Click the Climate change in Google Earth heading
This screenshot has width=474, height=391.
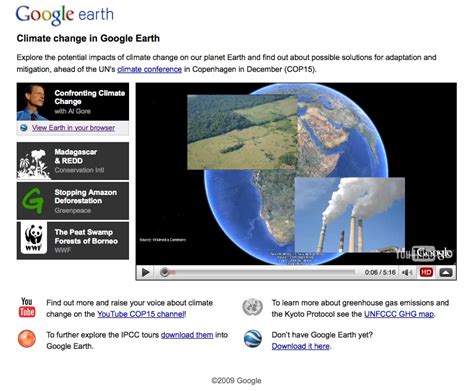[x=88, y=38]
